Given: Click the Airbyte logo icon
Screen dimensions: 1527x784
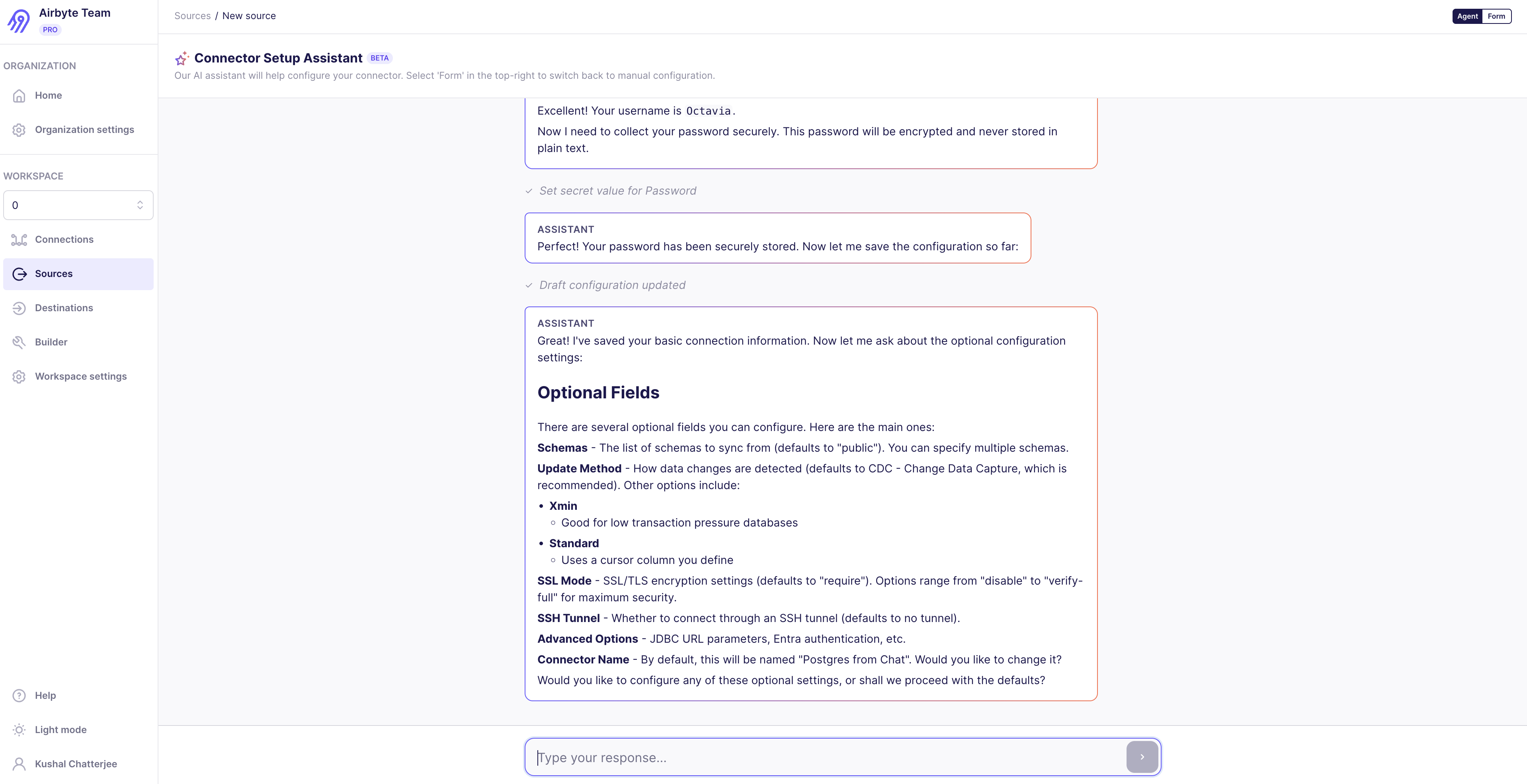Looking at the screenshot, I should pos(18,21).
